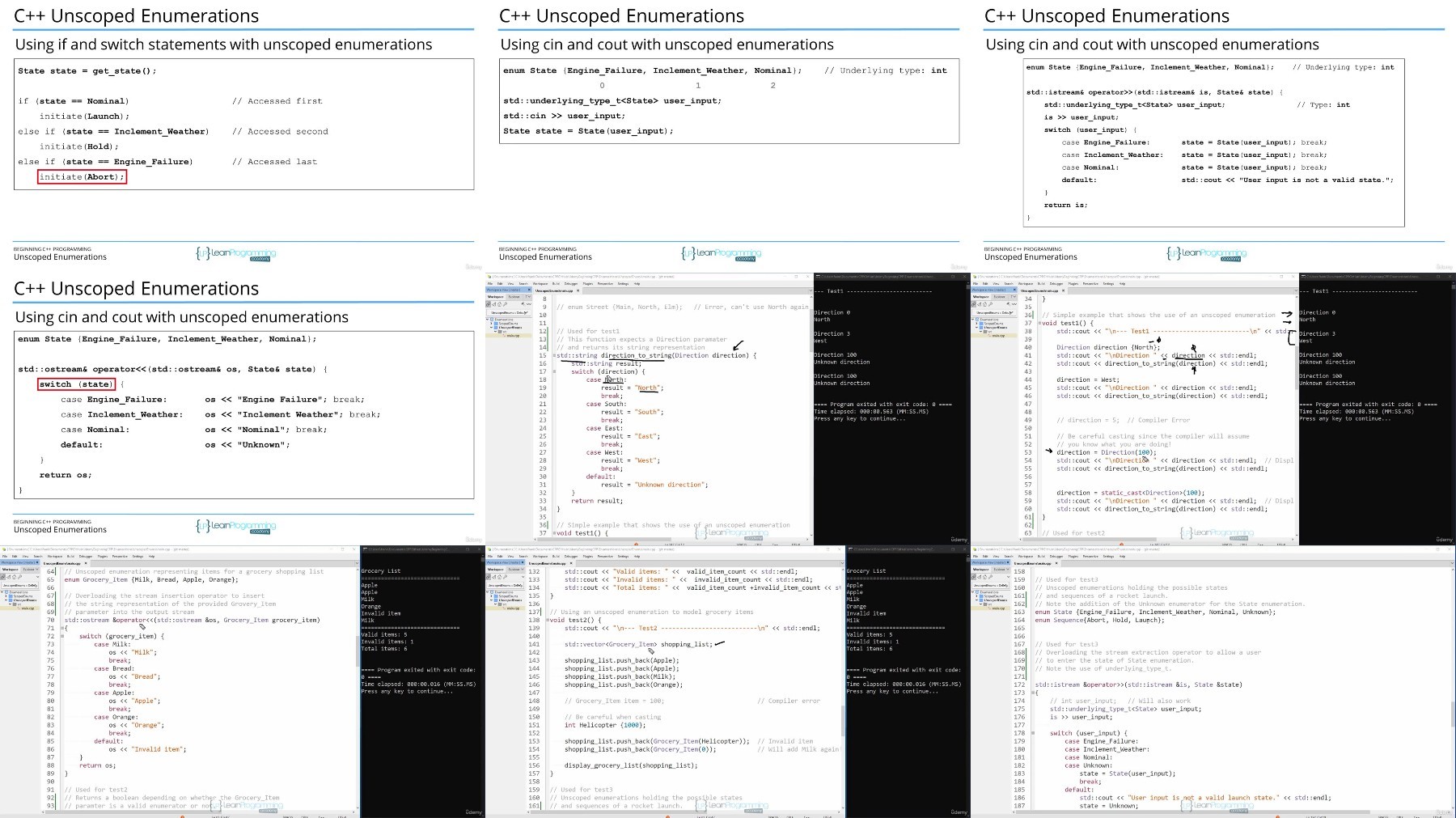Click 'enum Grocery_Item' line 65 in editor

[151, 579]
